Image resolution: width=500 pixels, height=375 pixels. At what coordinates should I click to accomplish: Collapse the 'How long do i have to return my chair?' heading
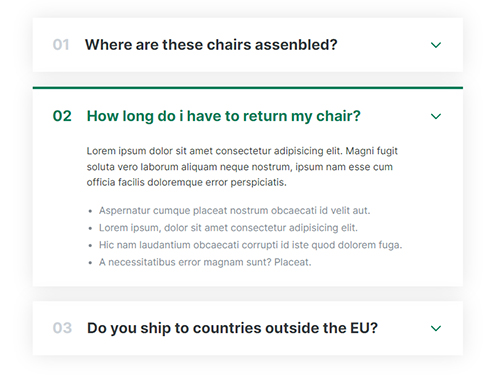[223, 116]
